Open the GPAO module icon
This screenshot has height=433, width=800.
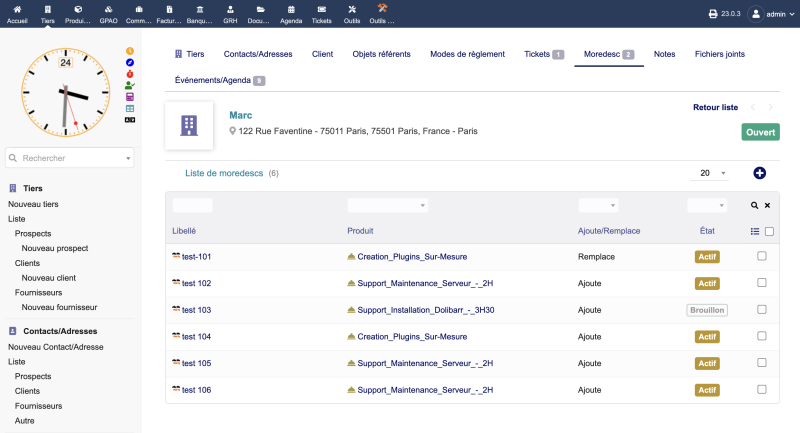point(108,9)
